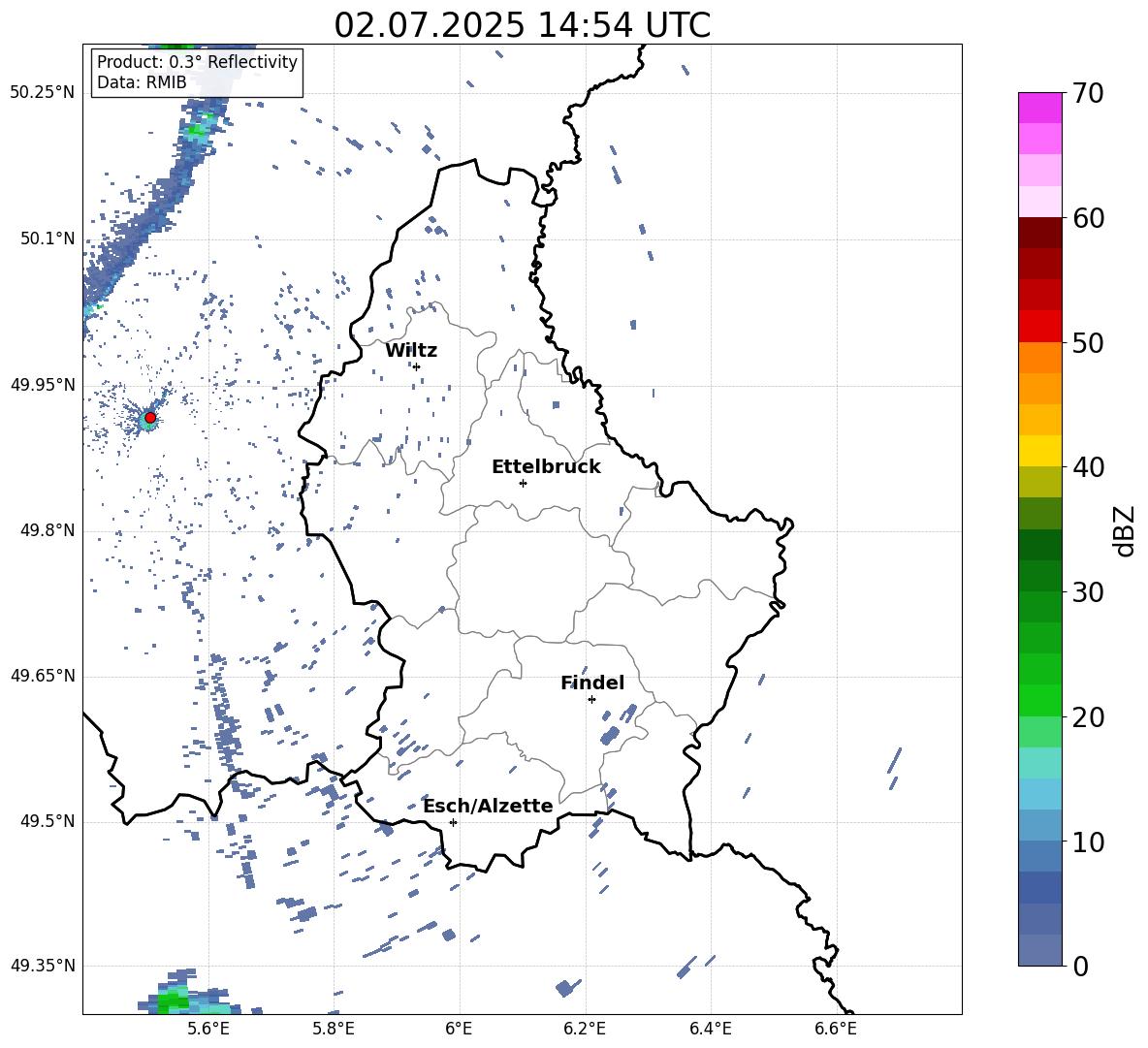The image size is (1148, 1048).
Task: Click the Data: RMIB text
Action: [x=142, y=82]
